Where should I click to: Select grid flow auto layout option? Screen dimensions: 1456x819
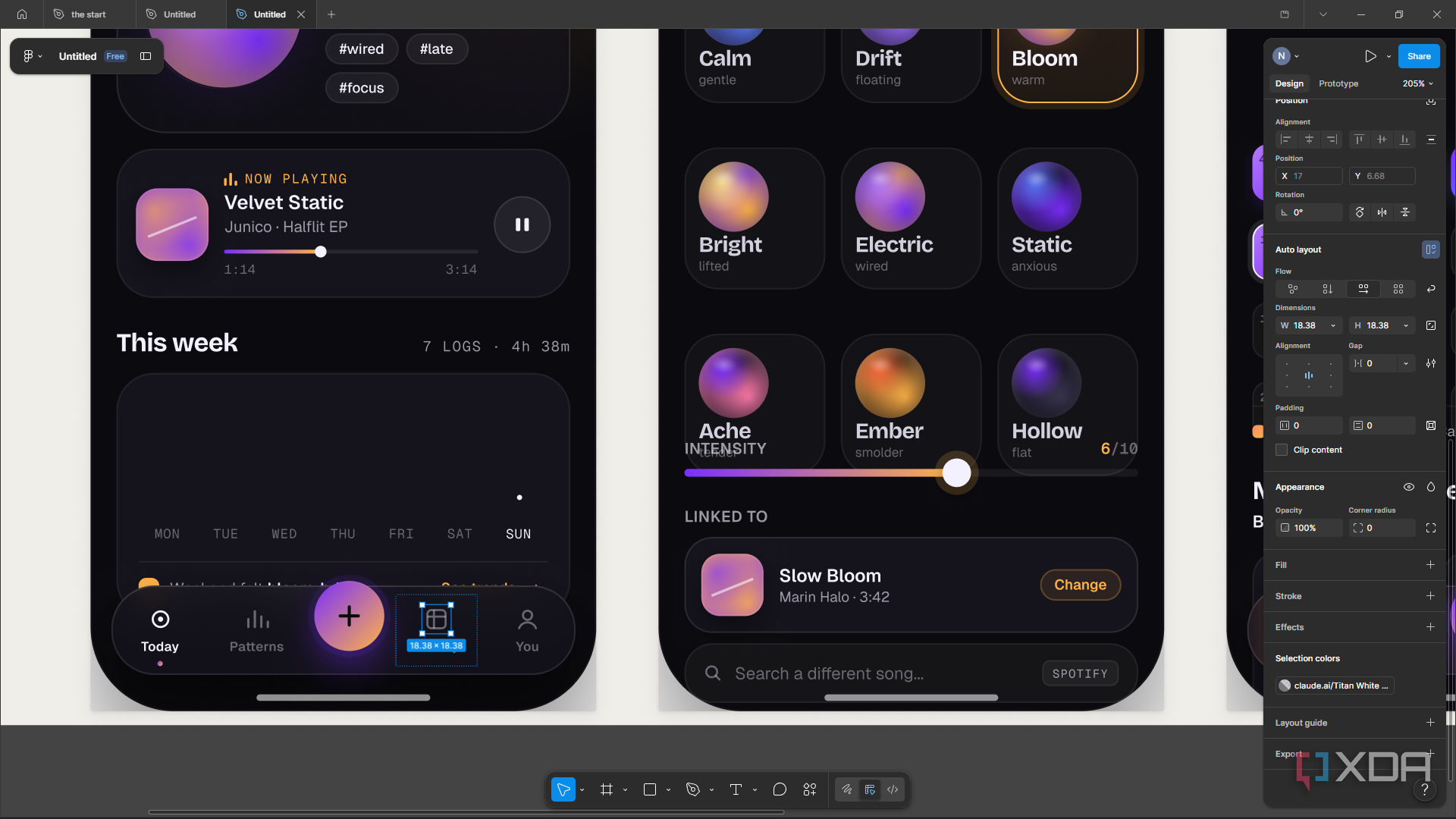[1398, 289]
